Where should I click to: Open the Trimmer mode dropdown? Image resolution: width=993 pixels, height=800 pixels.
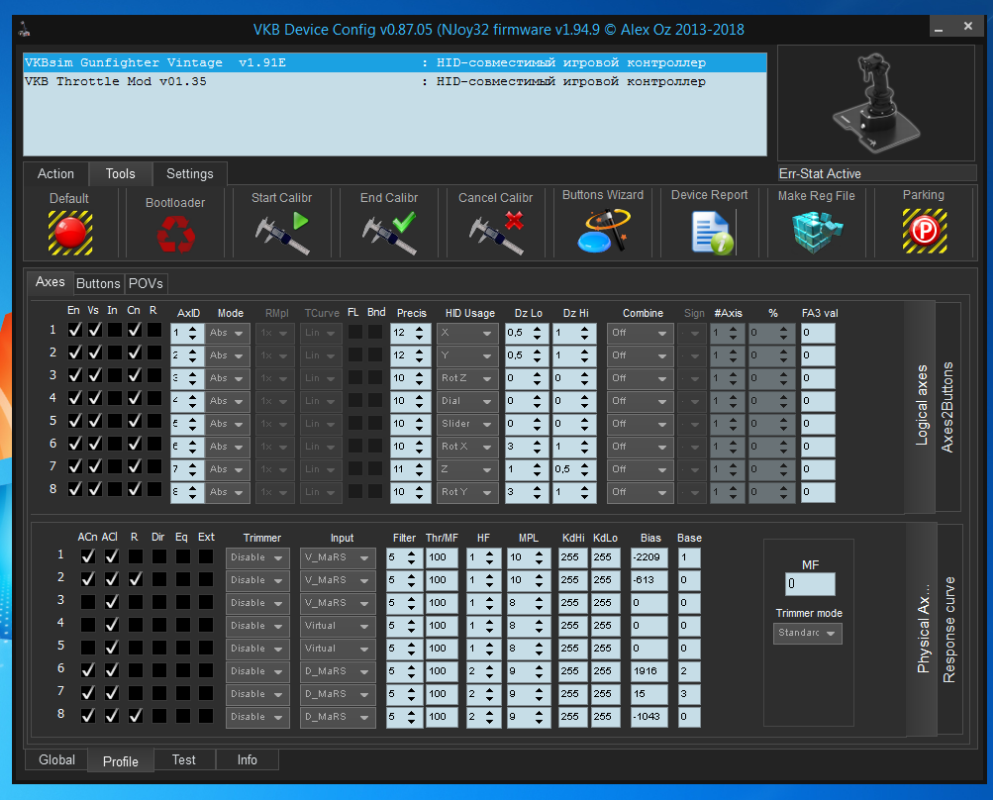tap(807, 633)
